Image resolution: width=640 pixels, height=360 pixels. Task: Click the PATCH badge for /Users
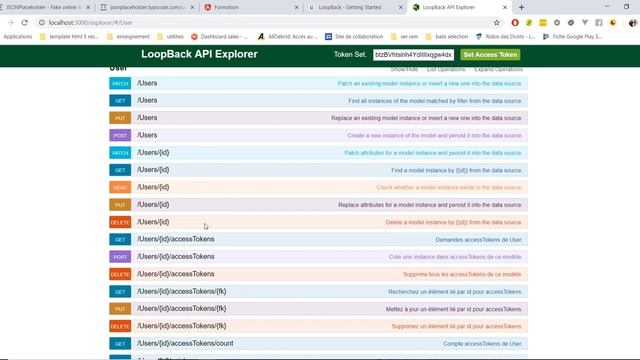click(x=120, y=83)
